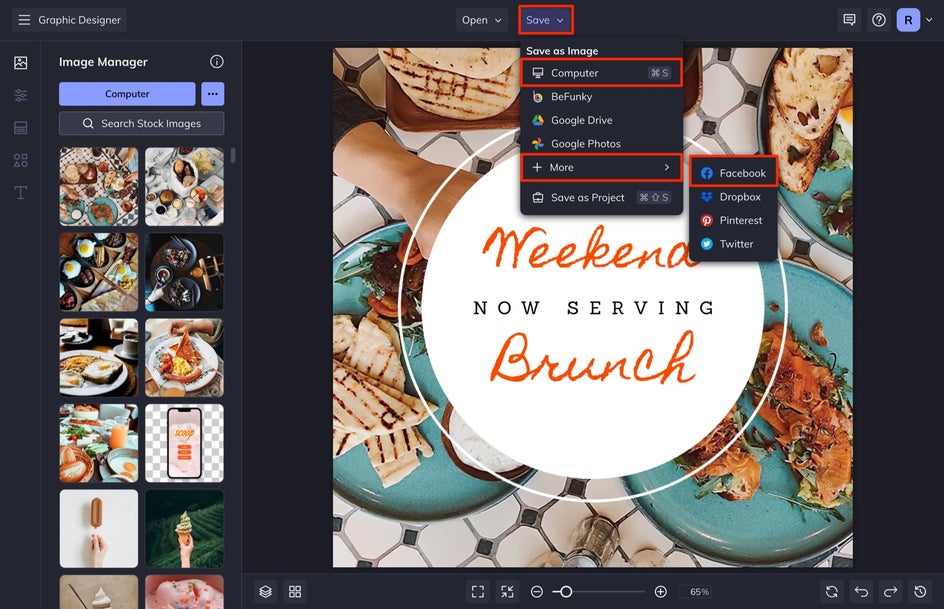This screenshot has height=609, width=944.
Task: Select the NOW SERVING text
Action: coord(594,308)
